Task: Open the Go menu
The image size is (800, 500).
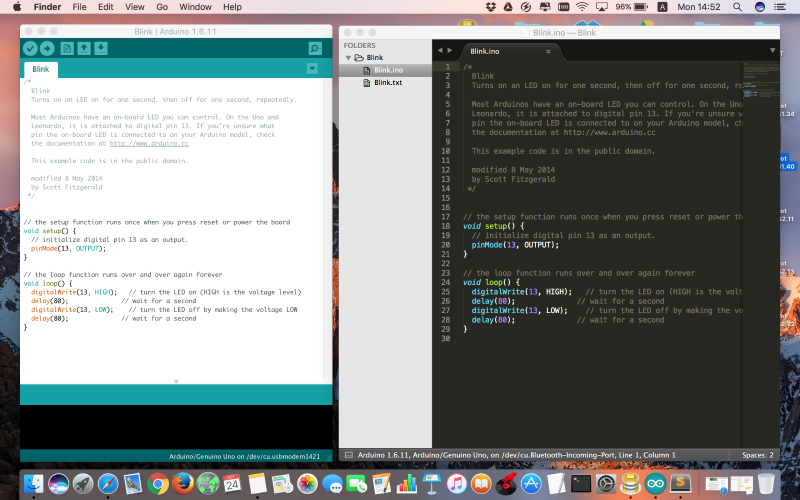Action: pos(162,7)
